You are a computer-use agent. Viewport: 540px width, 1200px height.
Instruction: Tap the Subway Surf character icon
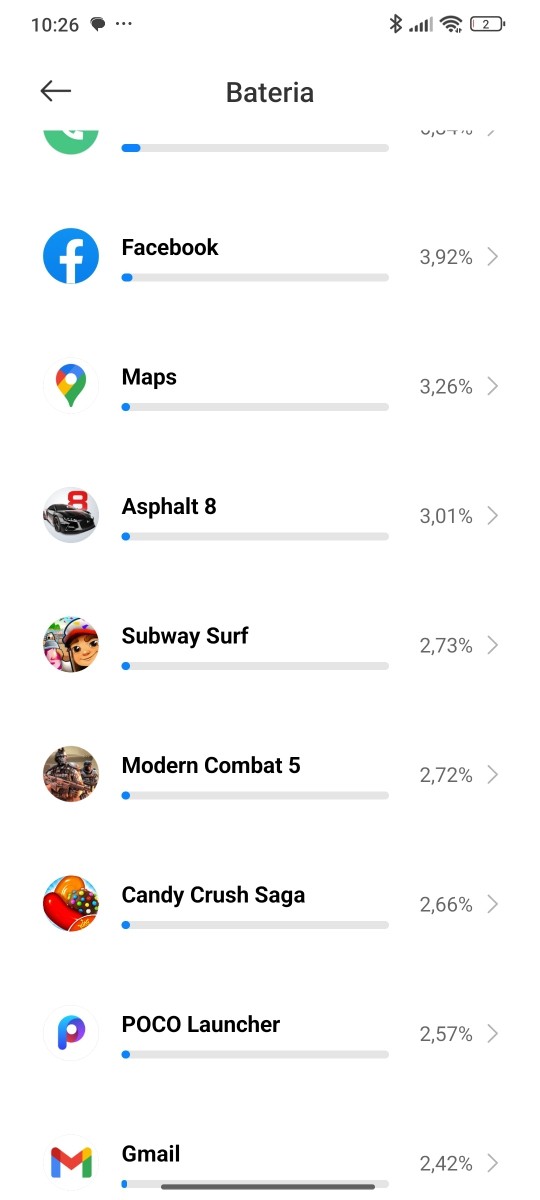71,645
